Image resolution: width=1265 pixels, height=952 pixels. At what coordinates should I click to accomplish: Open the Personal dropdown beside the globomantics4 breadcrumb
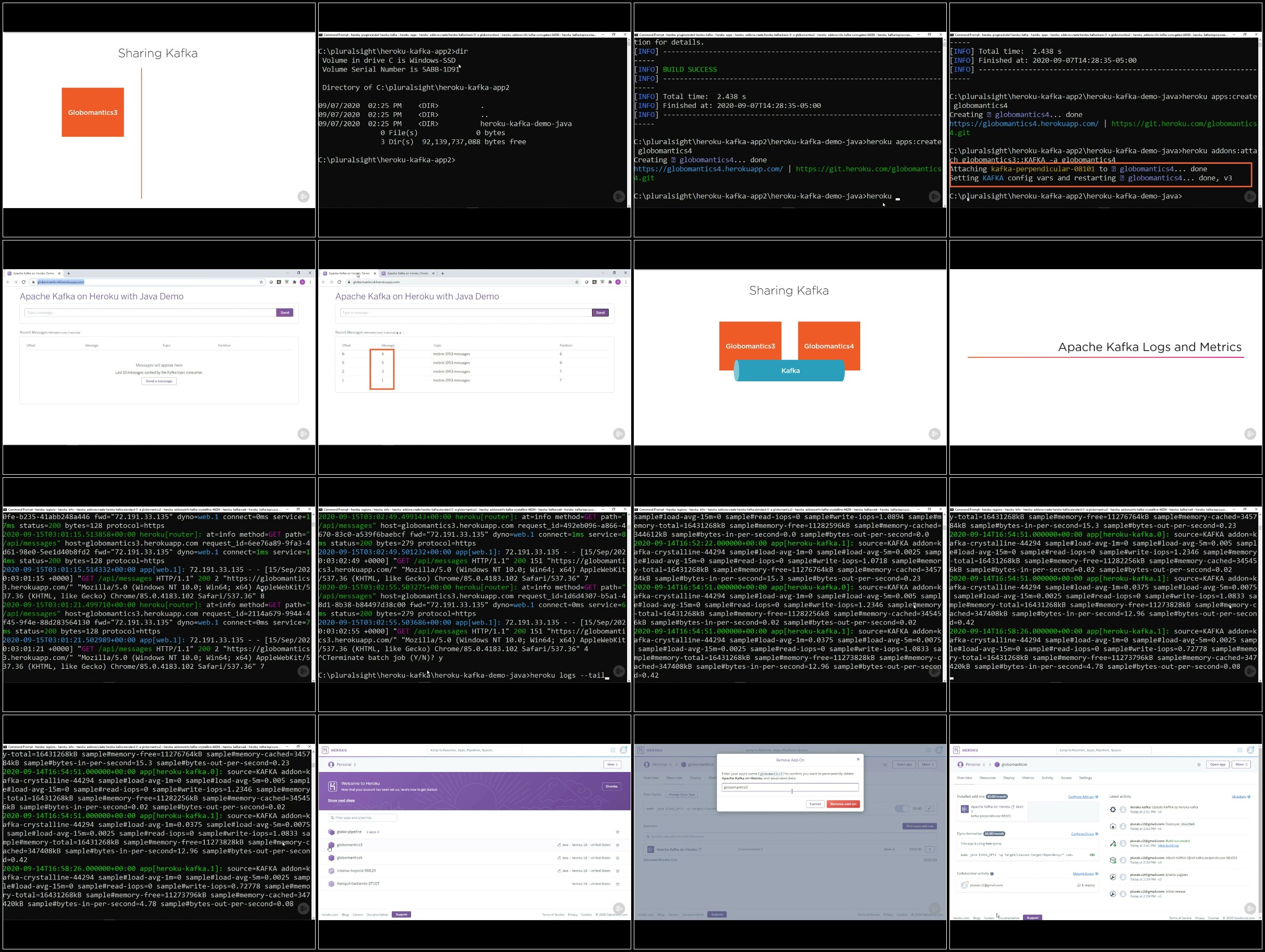coord(972,764)
